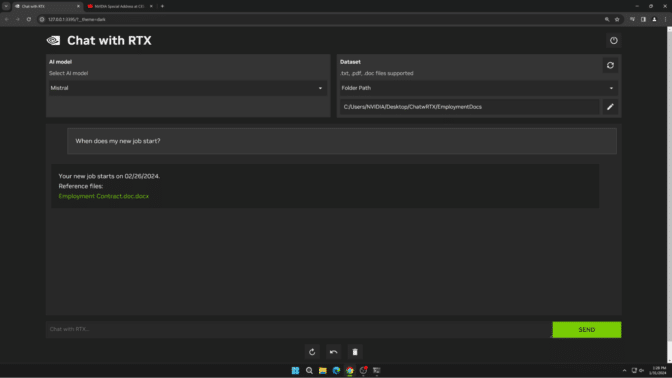
Task: Open Chrome from the taskbar
Action: coord(350,370)
